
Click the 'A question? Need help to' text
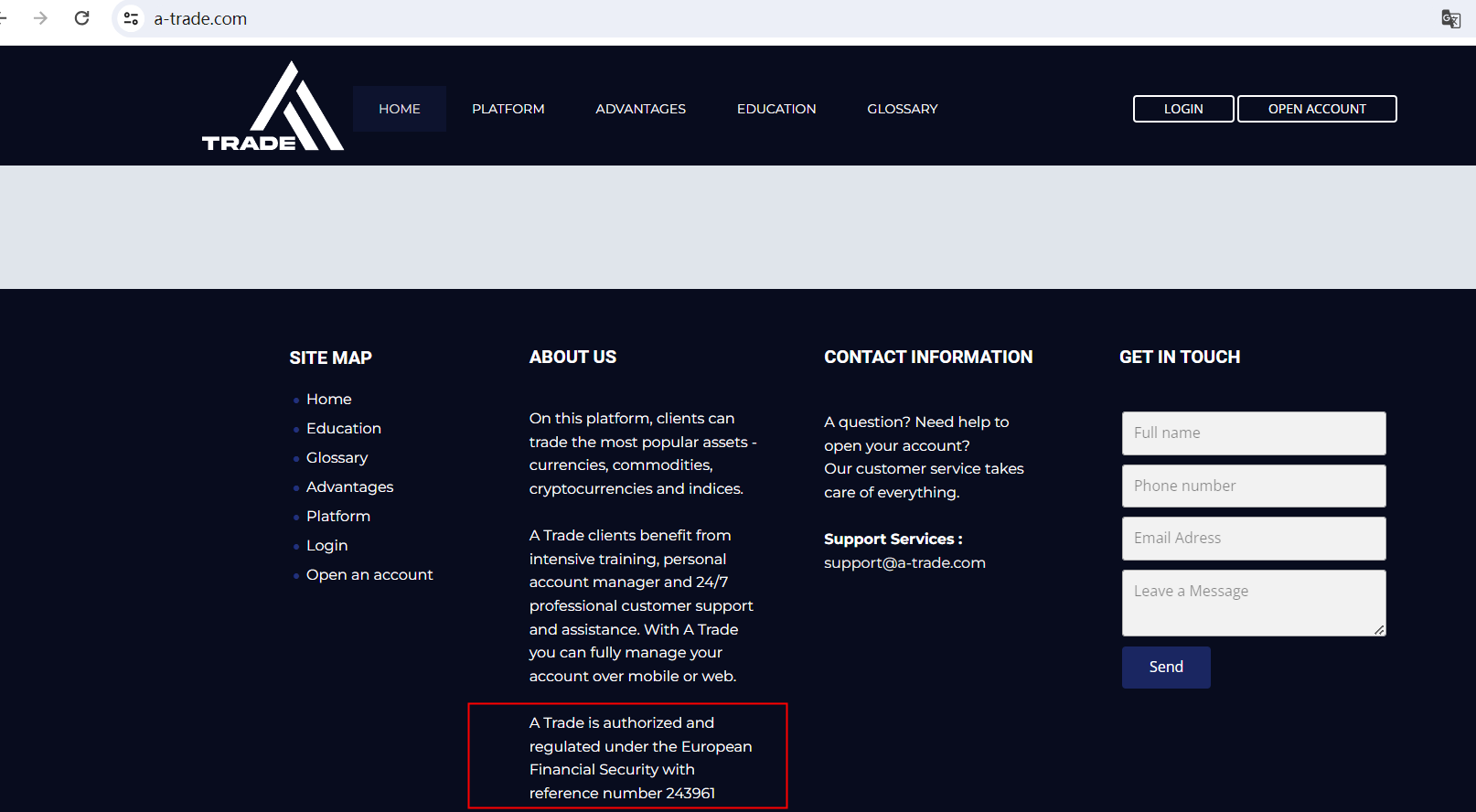point(916,422)
